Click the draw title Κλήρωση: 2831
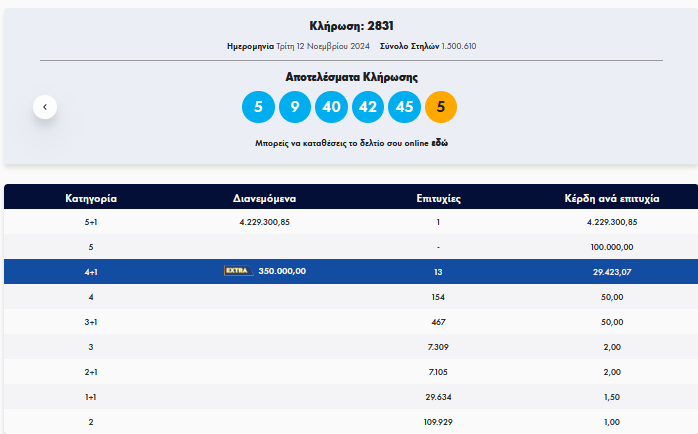698x434 pixels. point(350,25)
